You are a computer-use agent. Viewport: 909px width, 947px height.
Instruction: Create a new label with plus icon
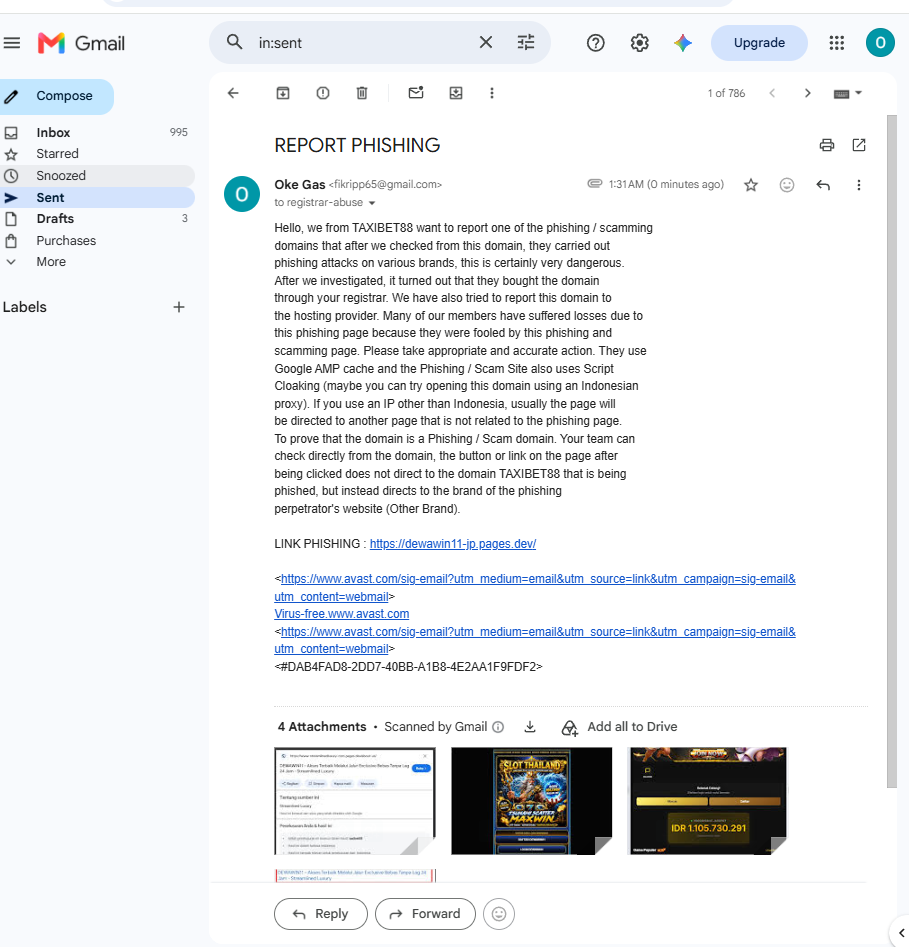(179, 307)
